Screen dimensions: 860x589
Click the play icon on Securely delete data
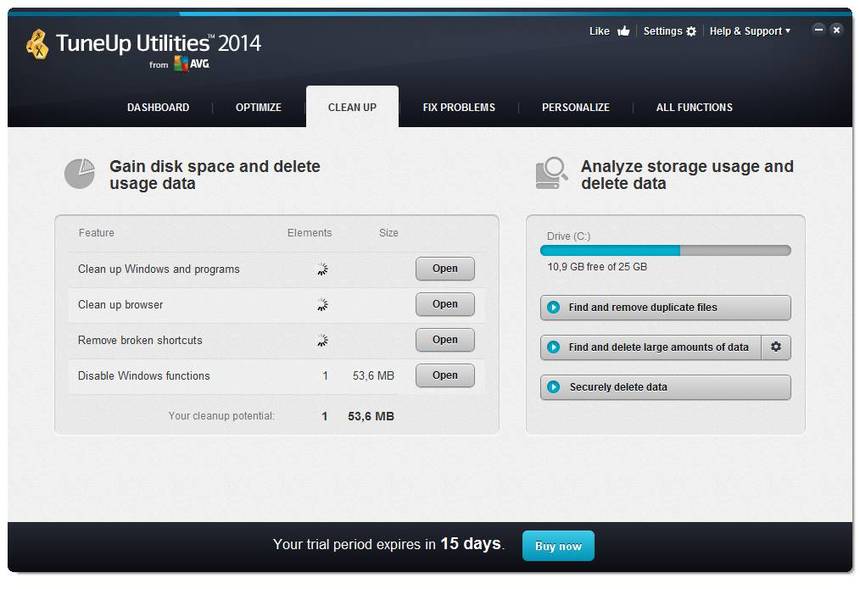[553, 387]
